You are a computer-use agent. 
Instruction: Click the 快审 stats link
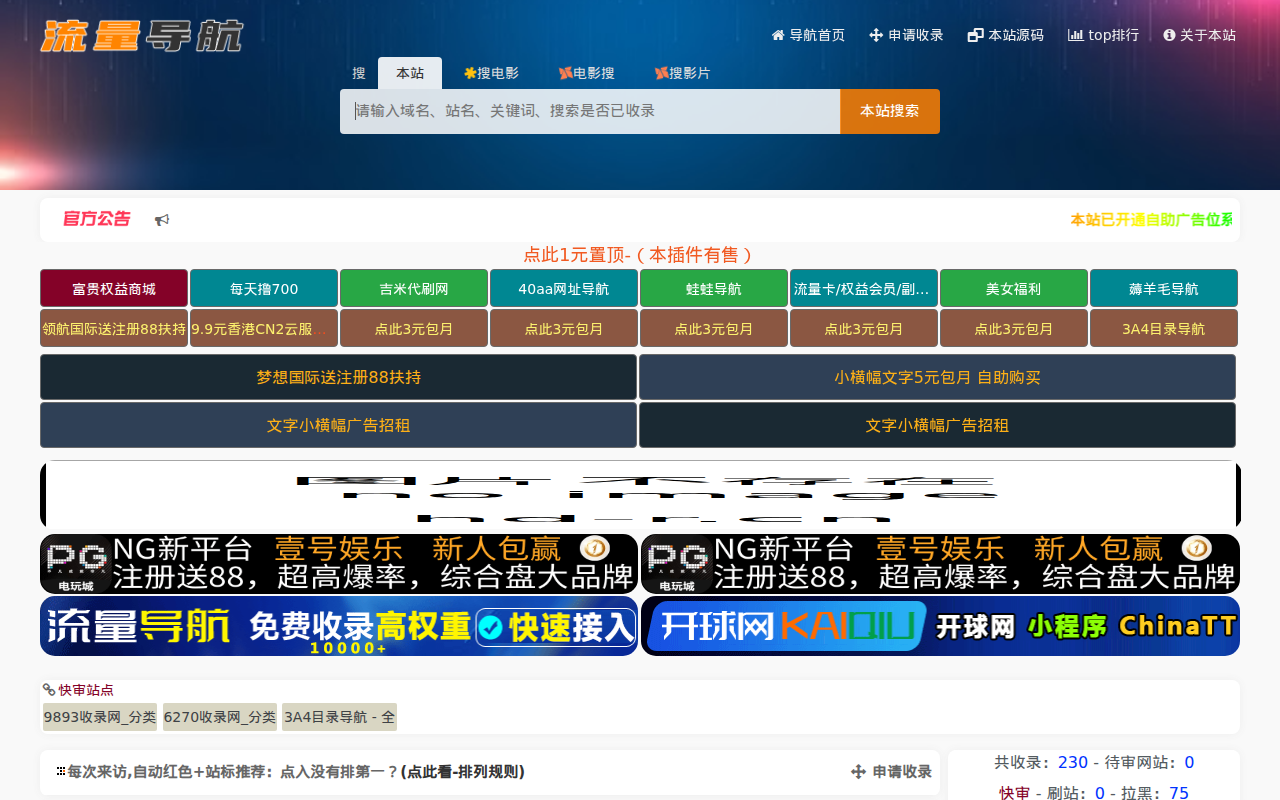1015,793
